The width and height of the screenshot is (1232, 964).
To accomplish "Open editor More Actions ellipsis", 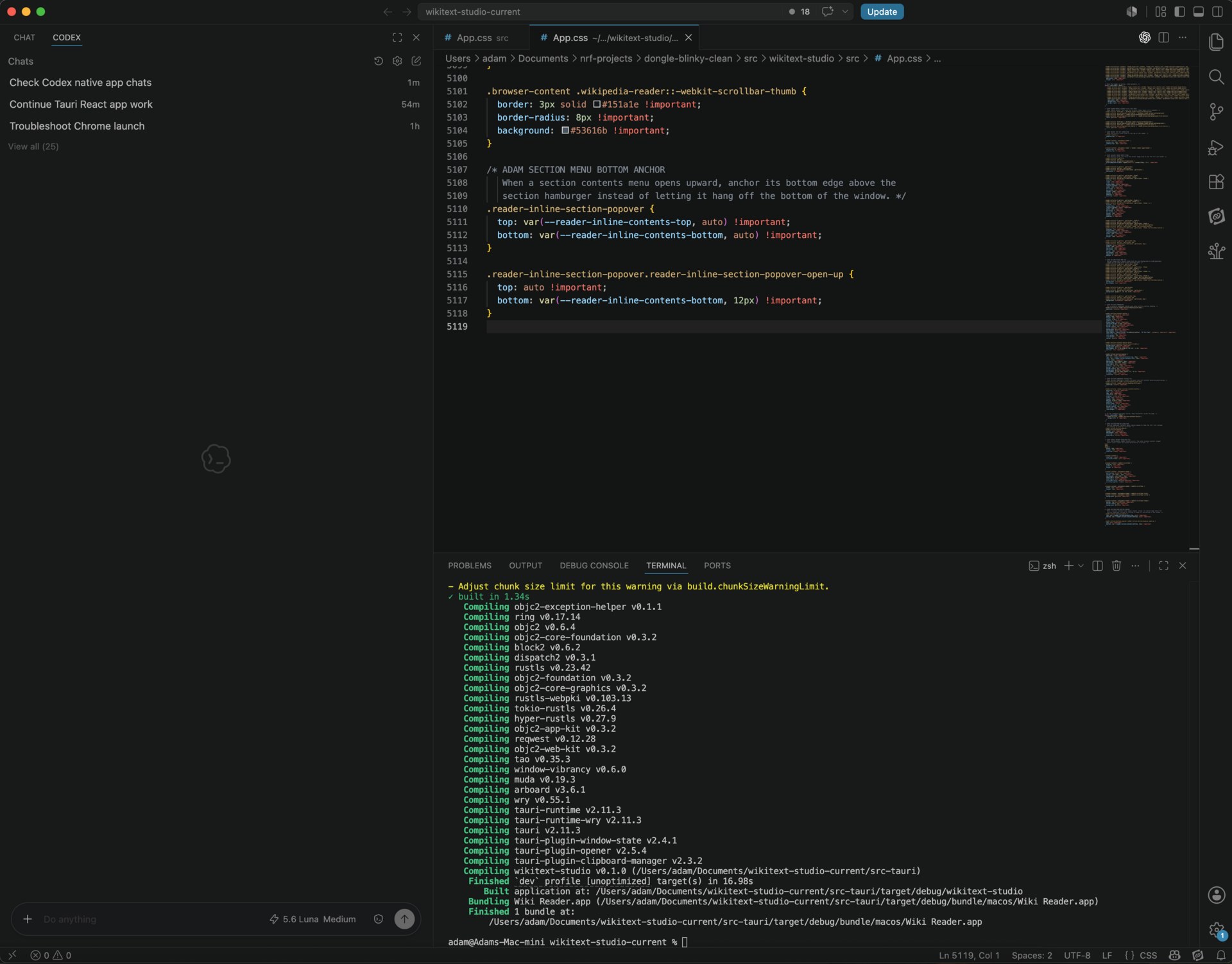I will point(1183,38).
